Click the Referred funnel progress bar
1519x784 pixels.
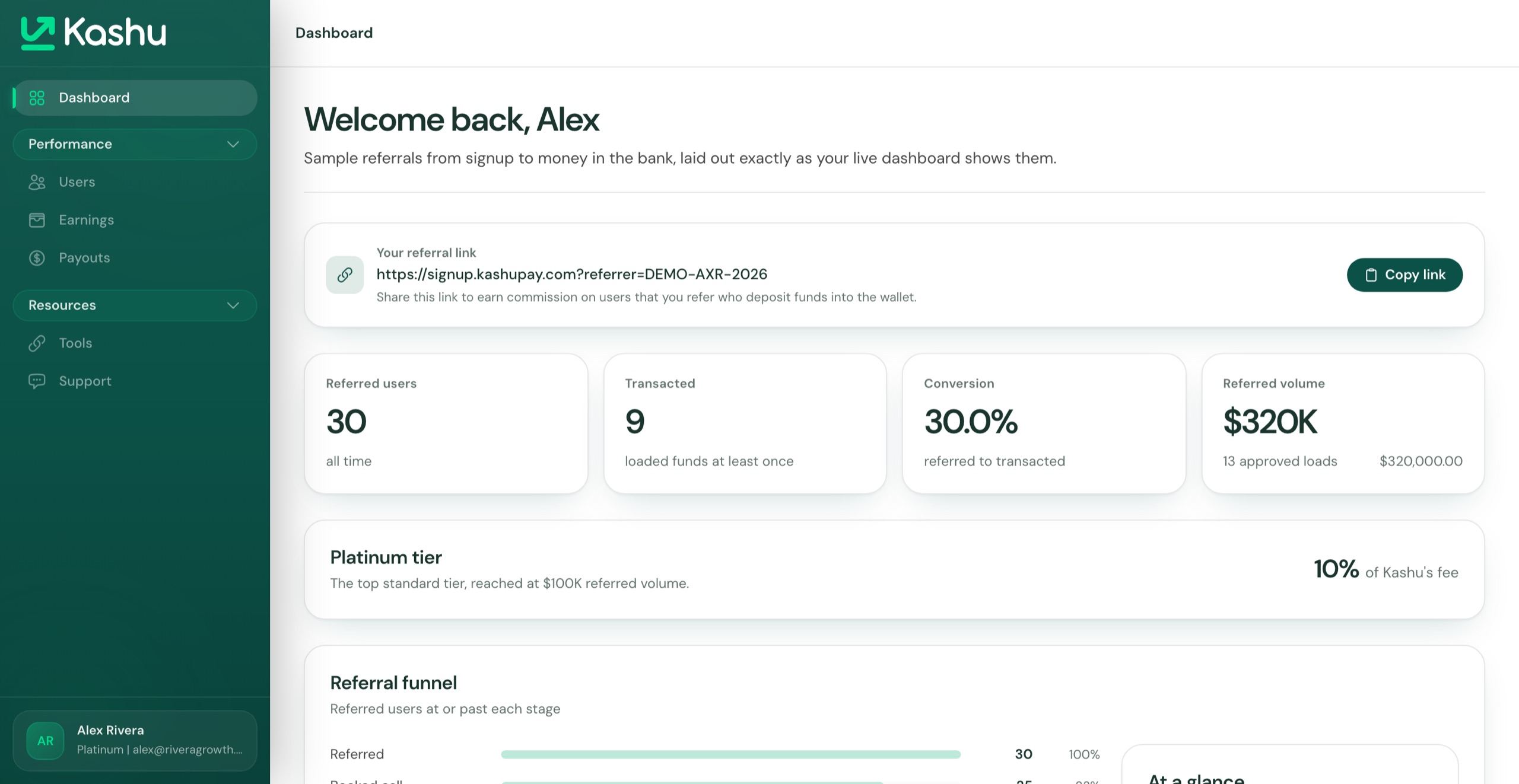[730, 754]
